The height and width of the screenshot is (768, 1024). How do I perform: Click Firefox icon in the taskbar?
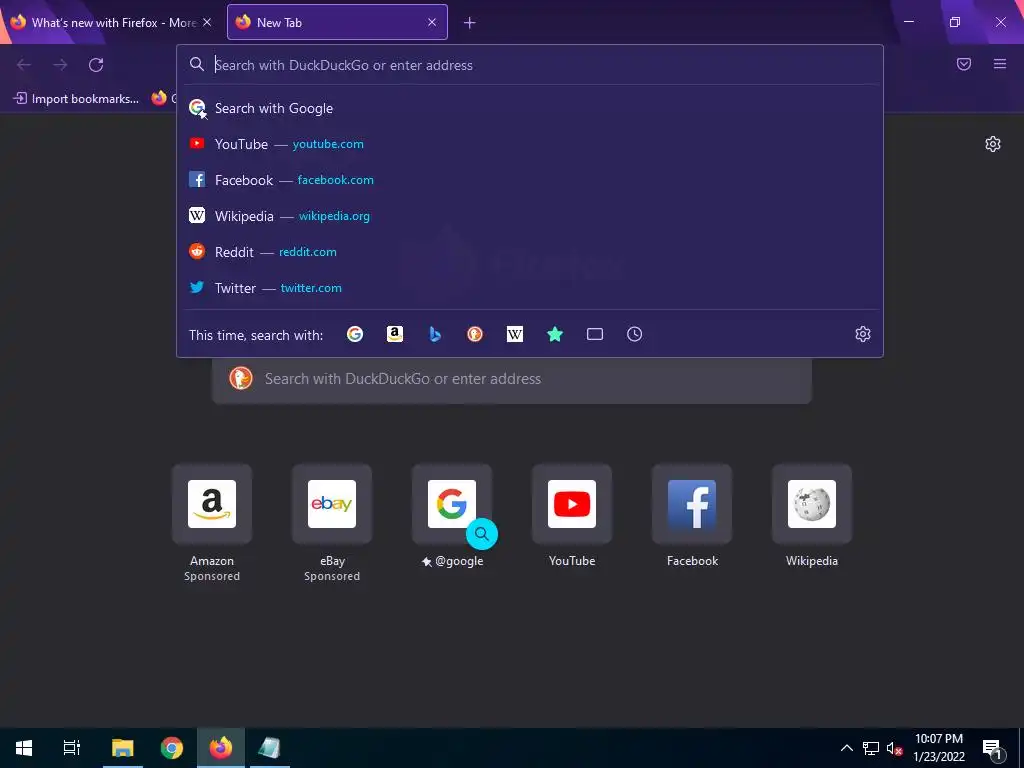[x=221, y=748]
